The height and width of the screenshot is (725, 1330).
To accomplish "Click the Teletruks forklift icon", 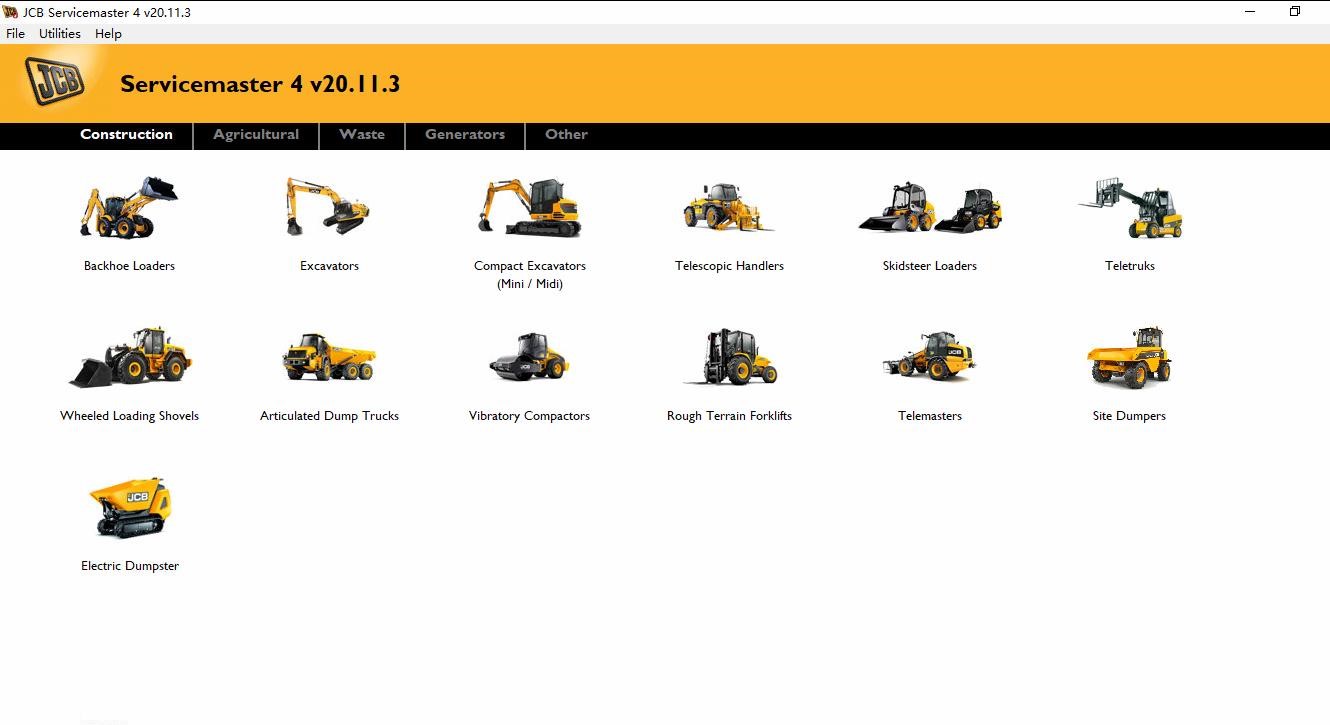I will [1130, 208].
